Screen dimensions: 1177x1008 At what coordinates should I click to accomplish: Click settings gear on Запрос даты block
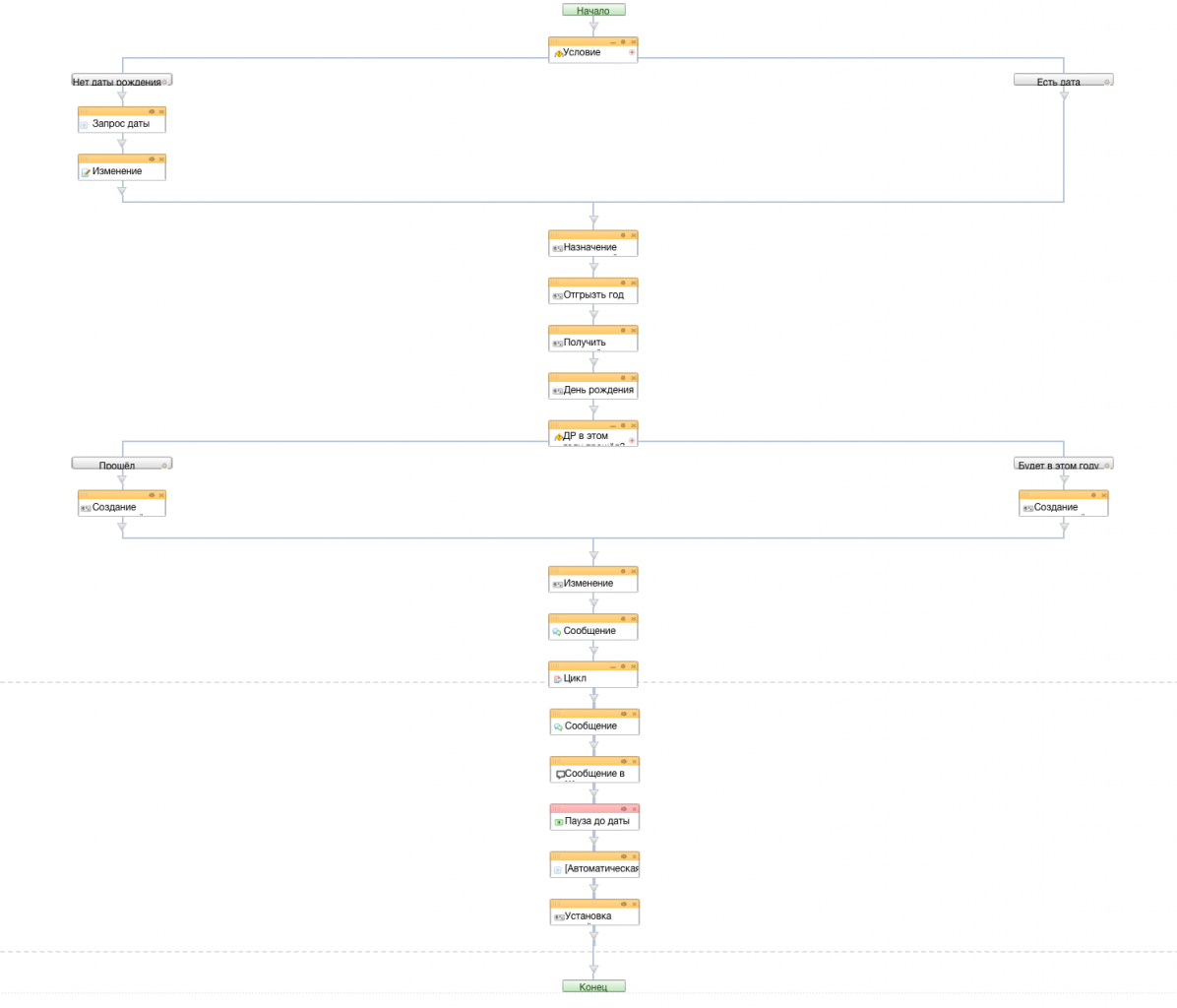tap(152, 111)
